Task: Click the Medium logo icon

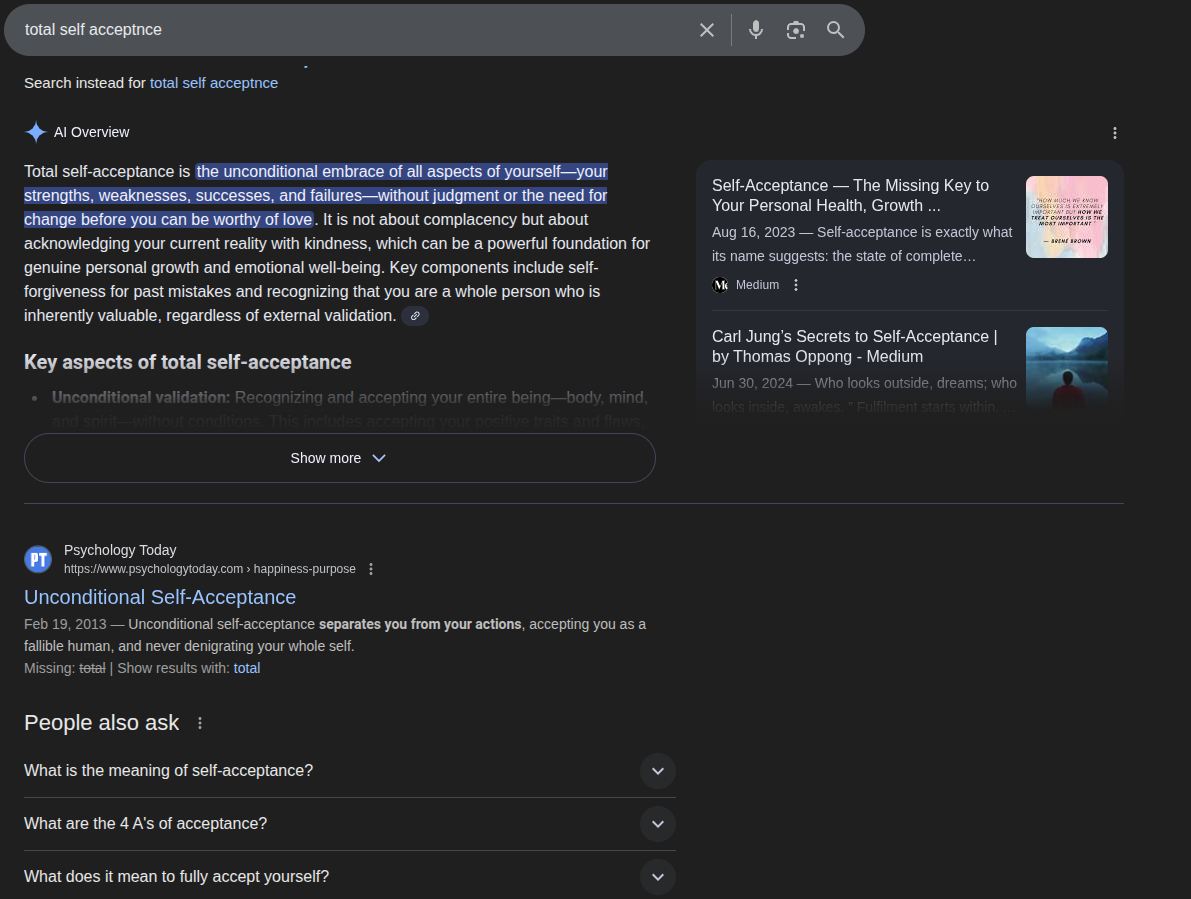Action: point(720,285)
